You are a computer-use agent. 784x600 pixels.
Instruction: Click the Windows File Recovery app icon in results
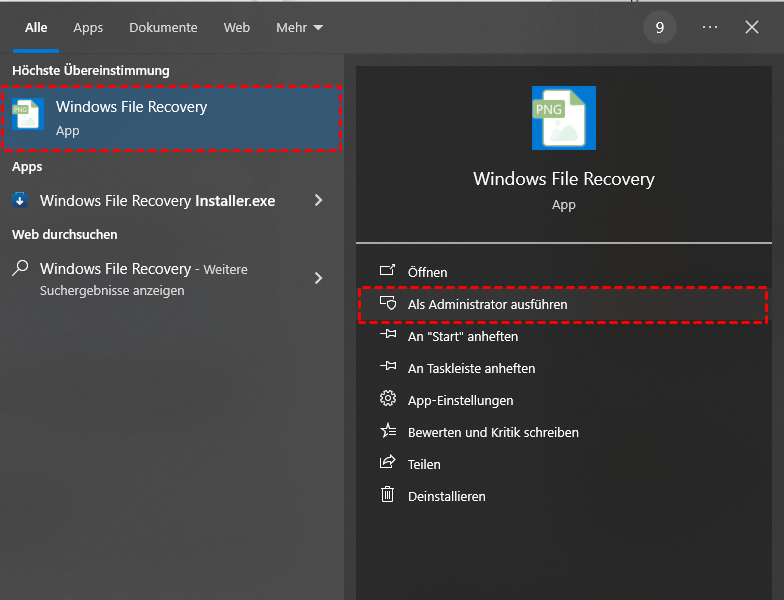tap(28, 114)
